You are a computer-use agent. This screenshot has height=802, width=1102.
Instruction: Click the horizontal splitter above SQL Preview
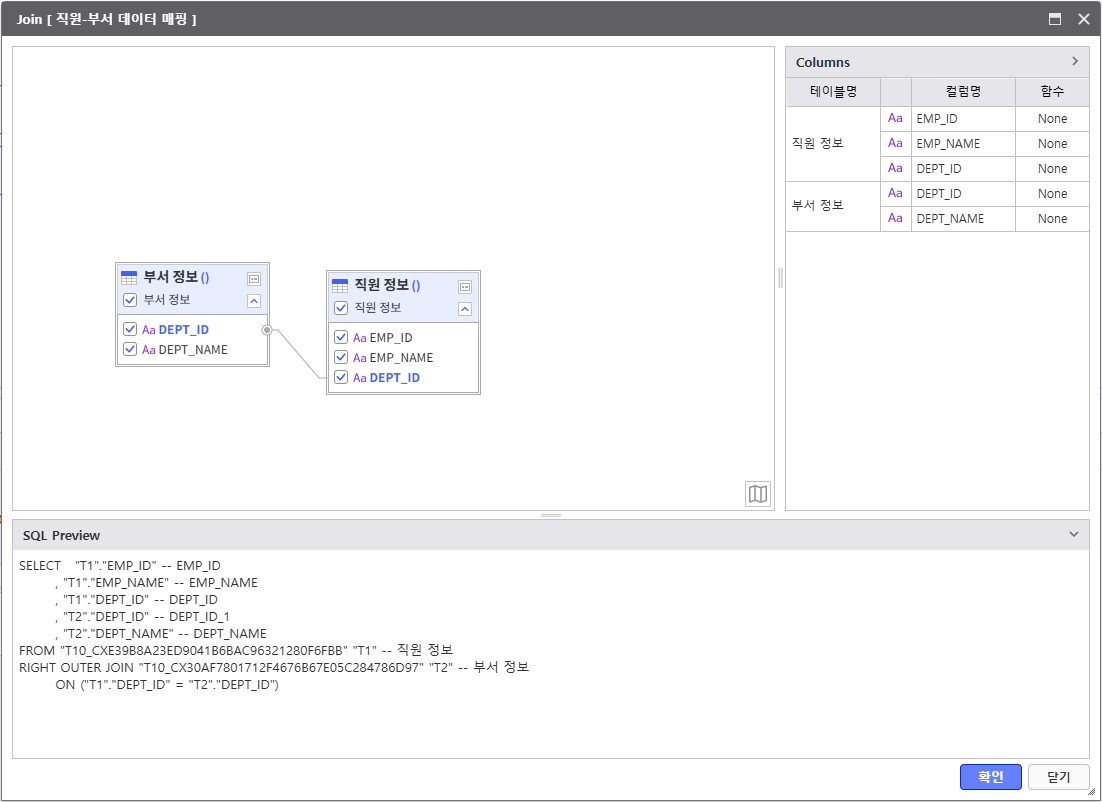point(551,515)
